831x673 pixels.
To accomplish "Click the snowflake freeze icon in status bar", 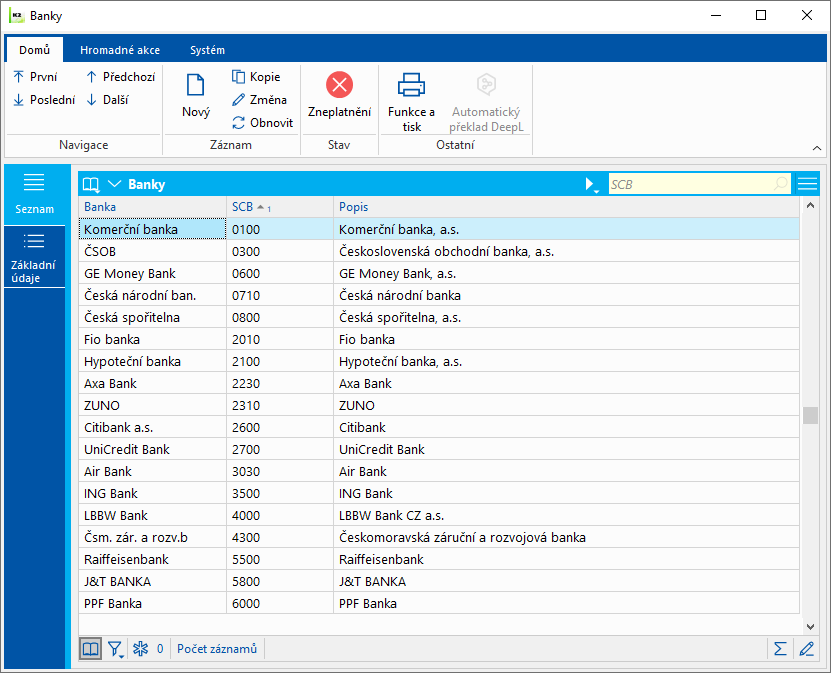I will [x=141, y=649].
